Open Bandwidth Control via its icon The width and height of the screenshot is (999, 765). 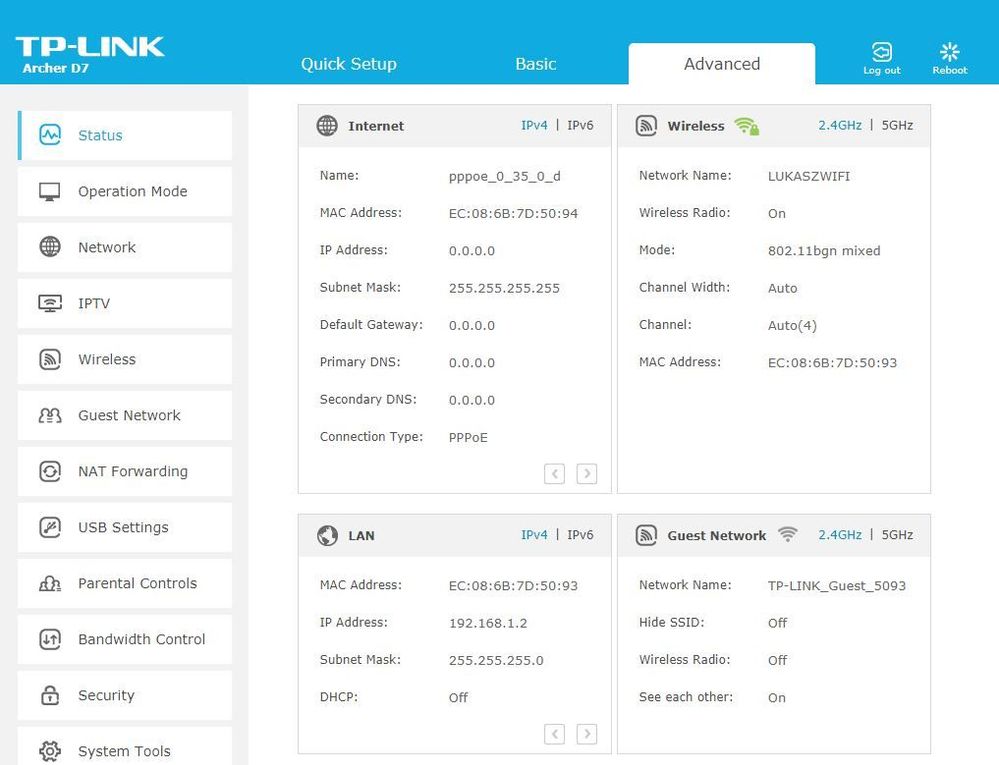(x=50, y=639)
